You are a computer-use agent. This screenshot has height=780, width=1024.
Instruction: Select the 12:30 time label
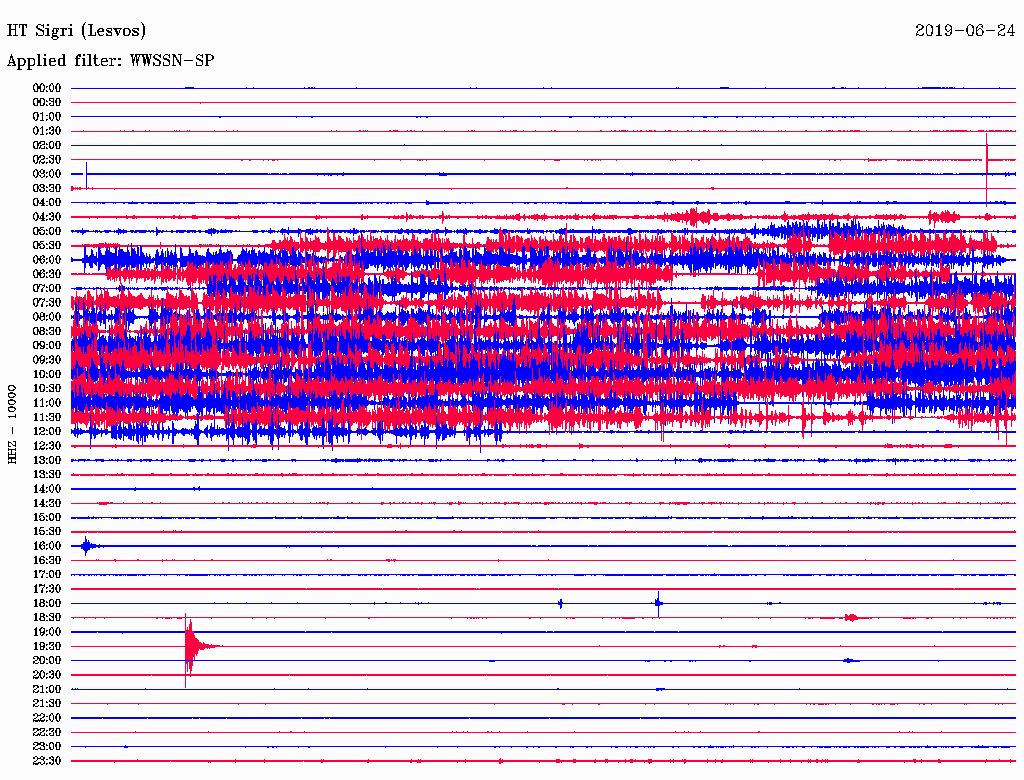point(47,446)
